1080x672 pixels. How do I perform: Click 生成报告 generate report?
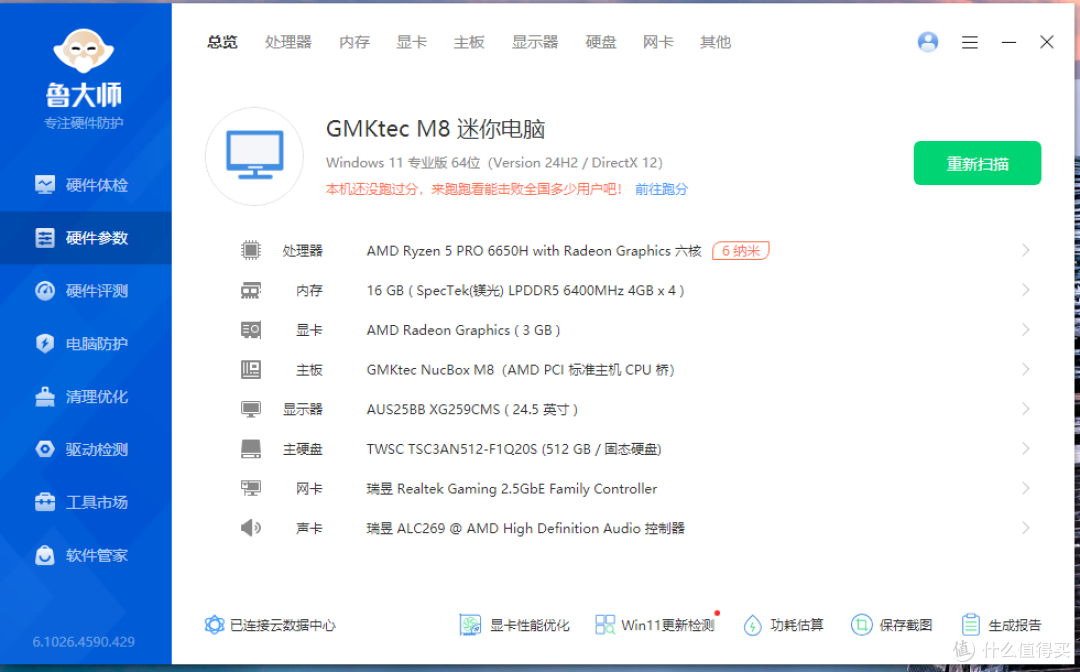click(x=1001, y=625)
